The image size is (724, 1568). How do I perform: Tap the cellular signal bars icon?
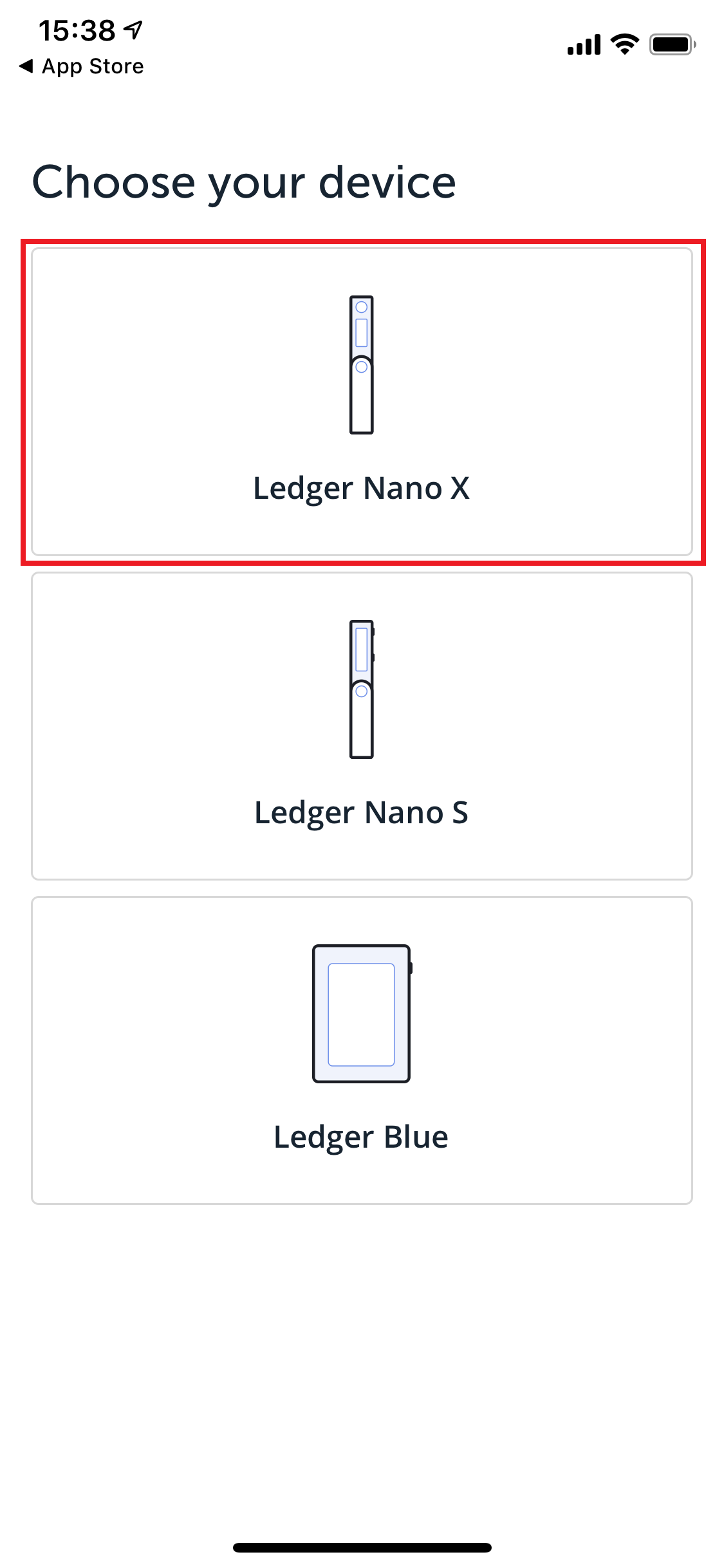click(x=584, y=44)
